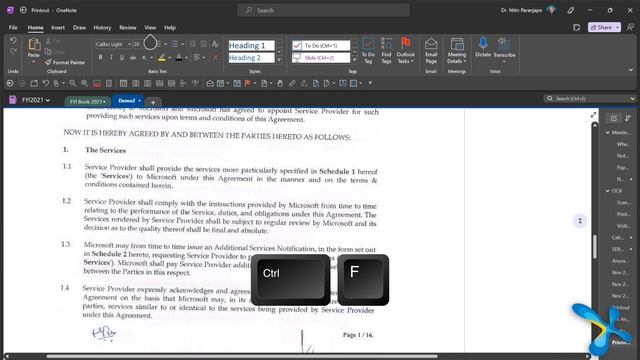Click the notebook Search (Ctrl+E) field
The height and width of the screenshot is (360, 640).
(589, 98)
